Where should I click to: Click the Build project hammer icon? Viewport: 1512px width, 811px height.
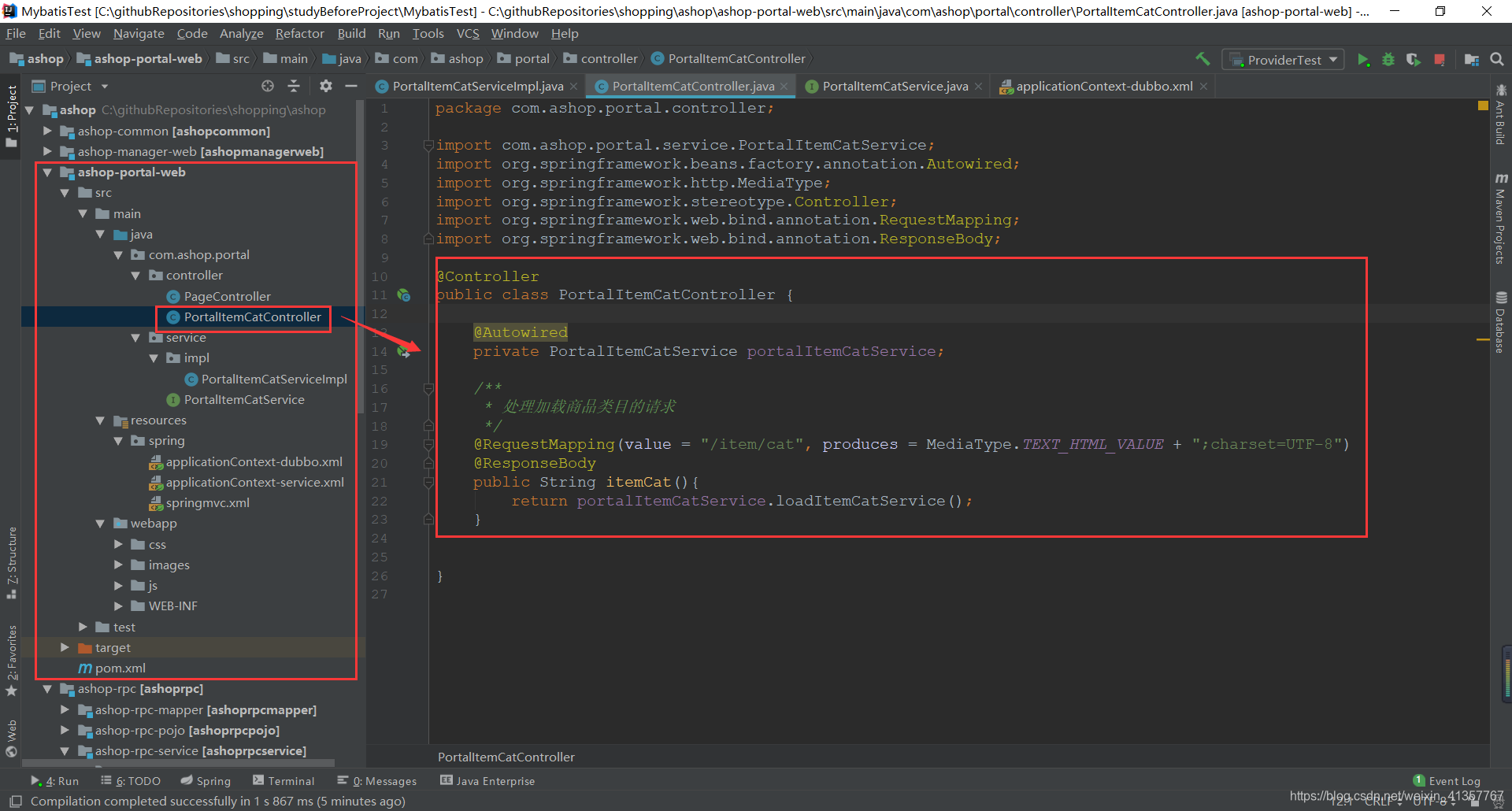[x=1203, y=59]
